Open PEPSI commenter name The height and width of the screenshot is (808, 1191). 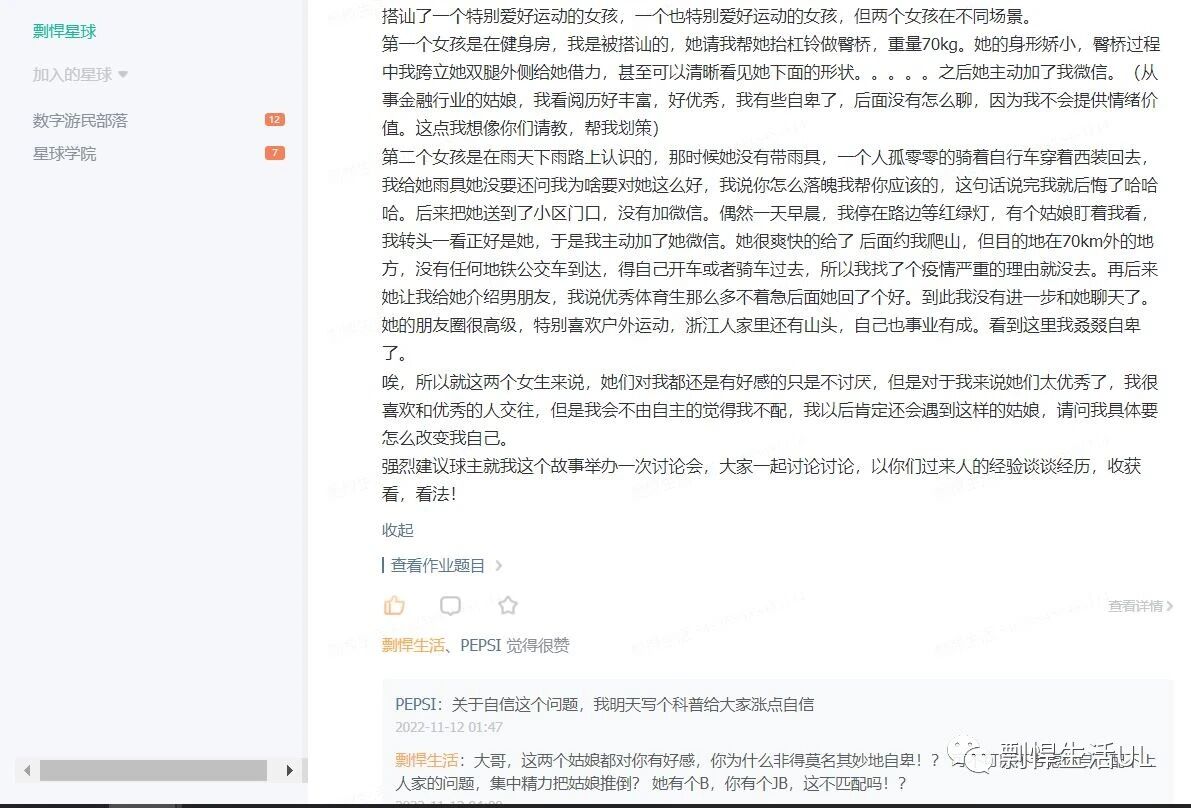point(416,704)
